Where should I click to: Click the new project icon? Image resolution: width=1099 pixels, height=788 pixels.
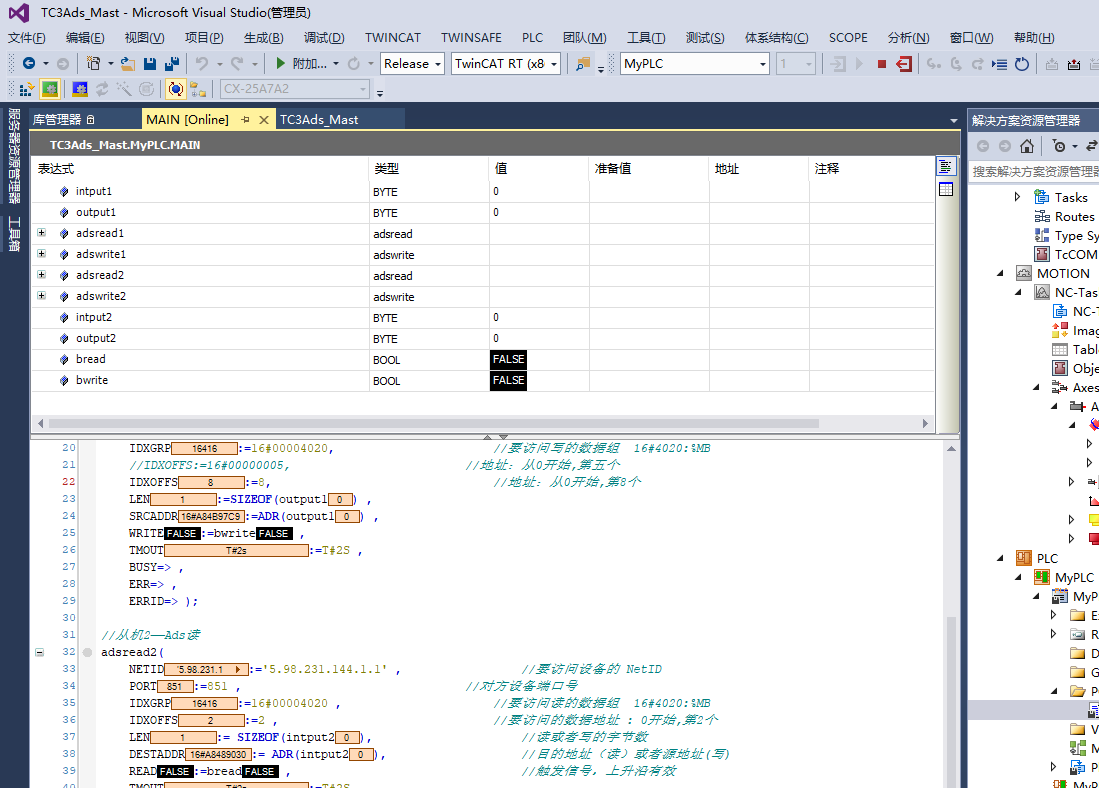[93, 64]
